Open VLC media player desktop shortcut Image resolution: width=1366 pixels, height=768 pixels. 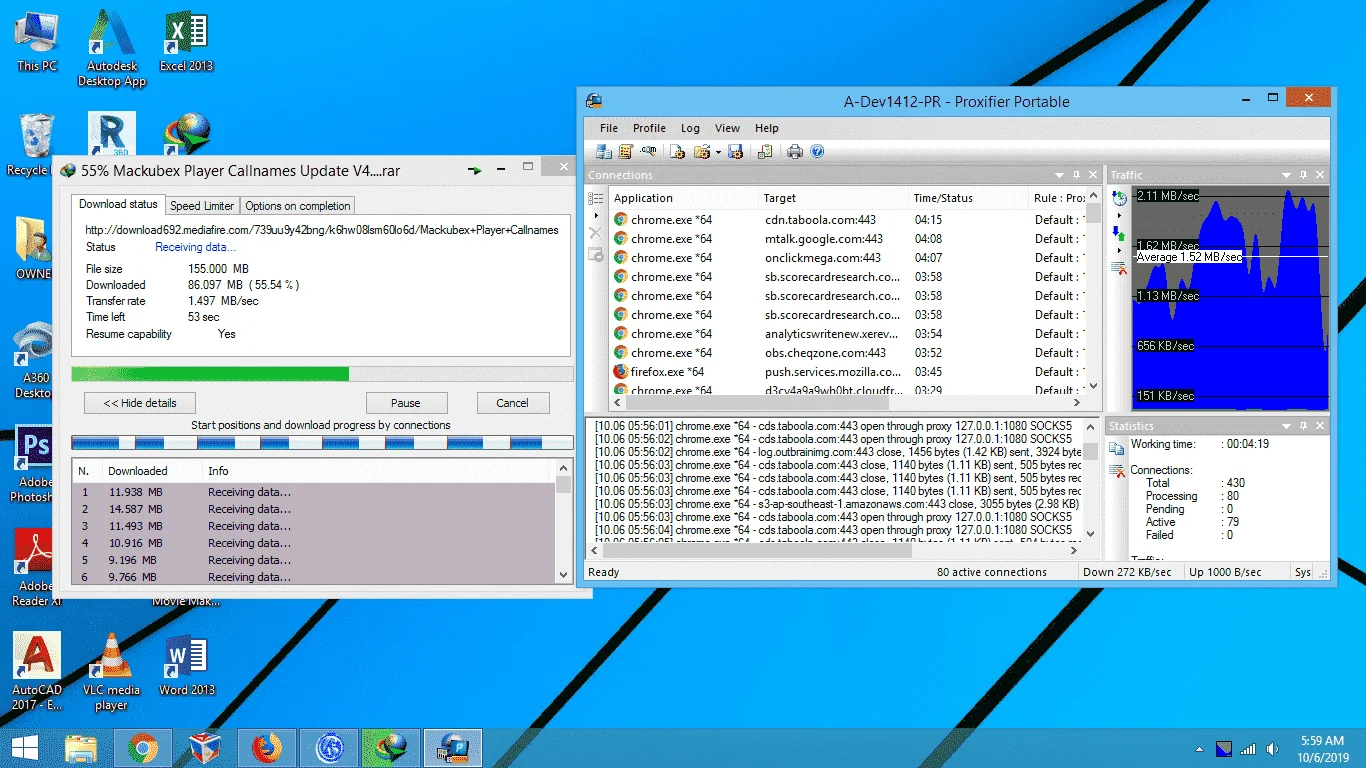point(111,670)
